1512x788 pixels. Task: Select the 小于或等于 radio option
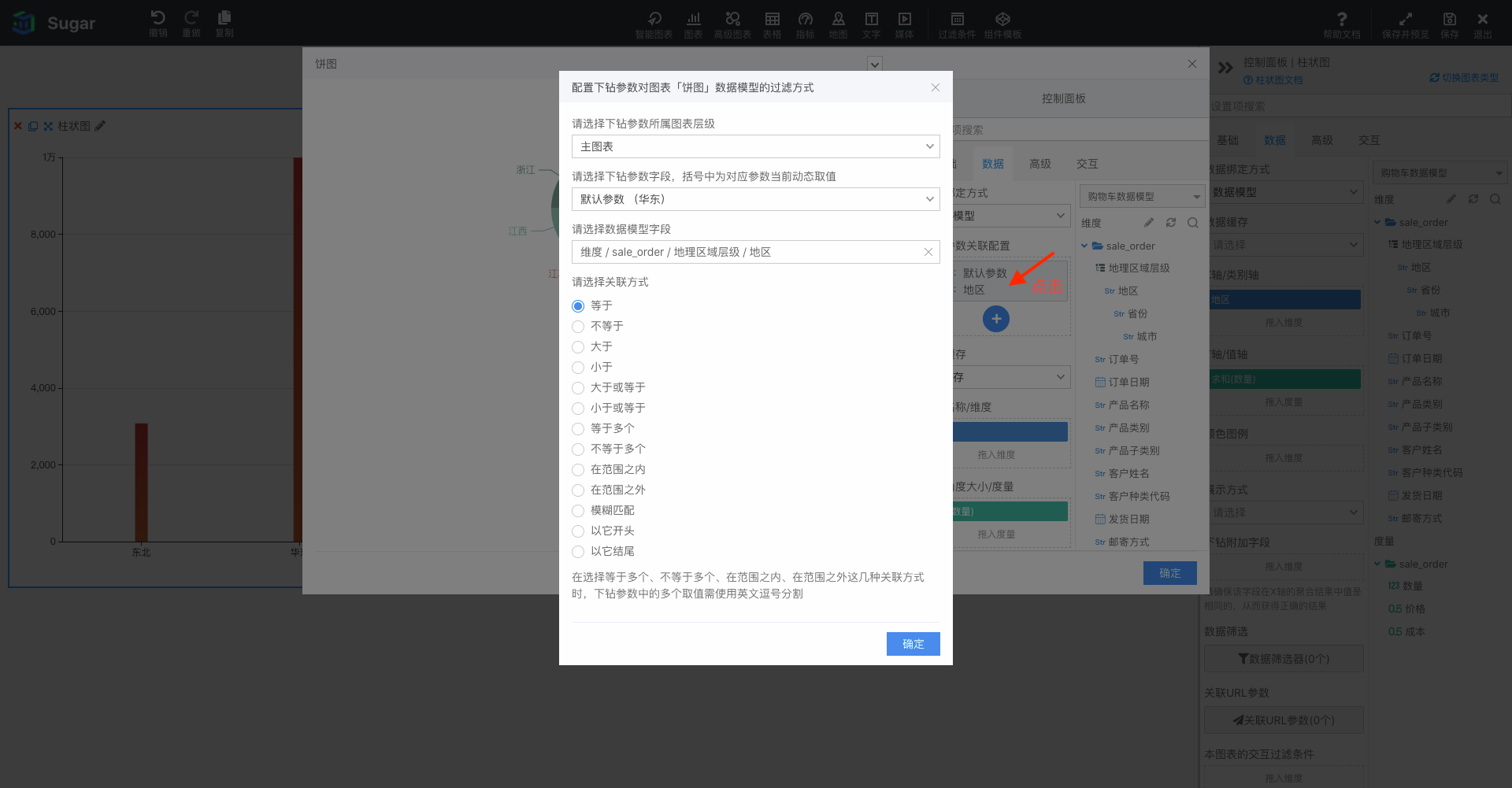point(578,409)
